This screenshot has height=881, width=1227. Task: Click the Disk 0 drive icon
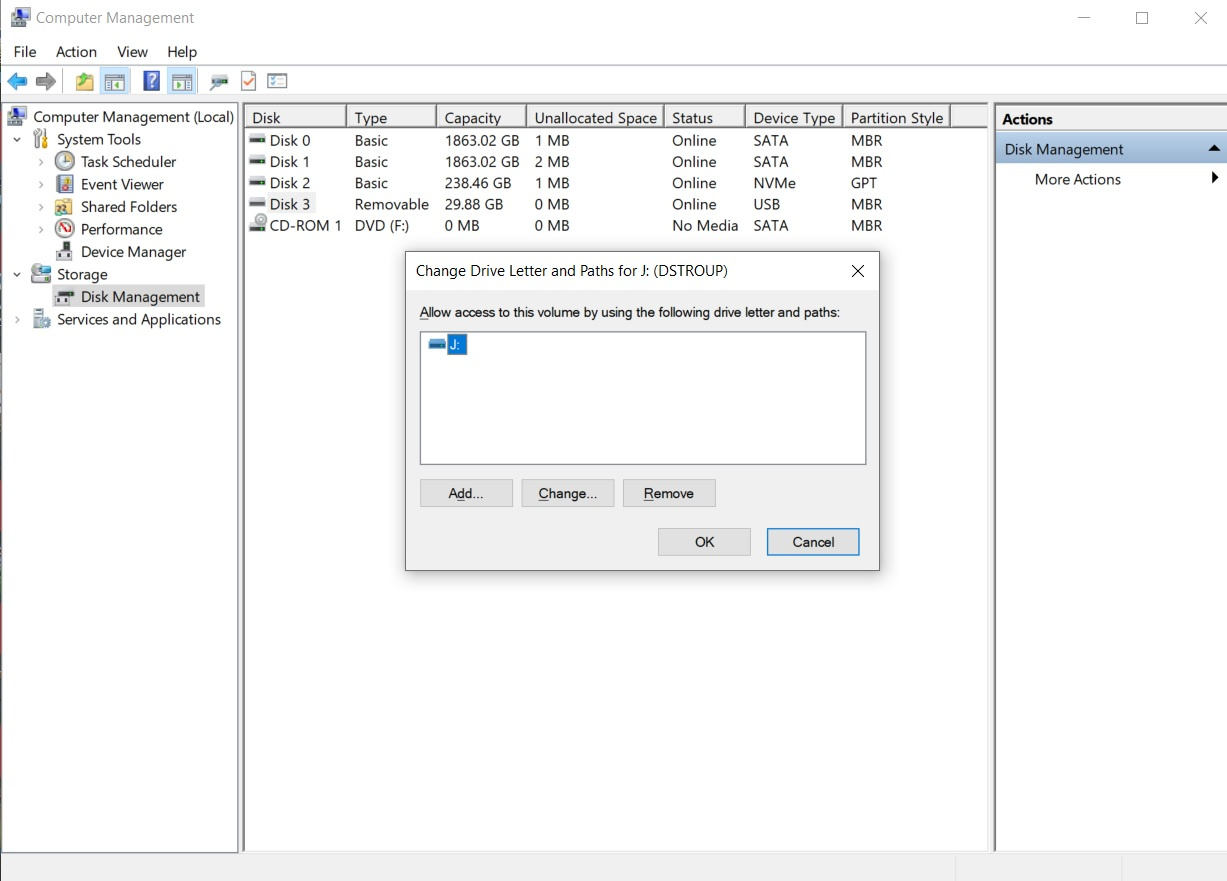(x=258, y=140)
